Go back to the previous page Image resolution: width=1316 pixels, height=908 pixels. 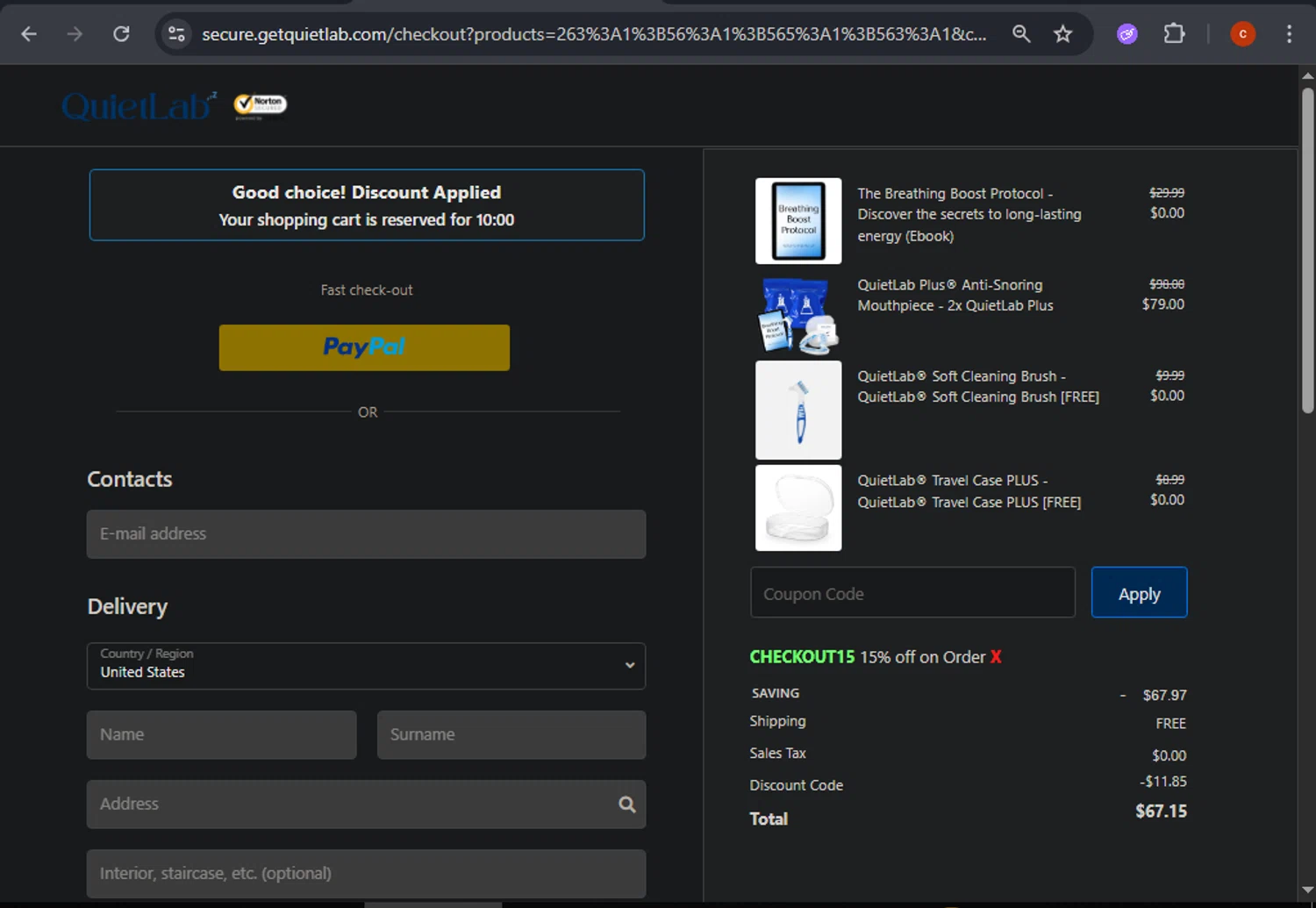(x=29, y=34)
